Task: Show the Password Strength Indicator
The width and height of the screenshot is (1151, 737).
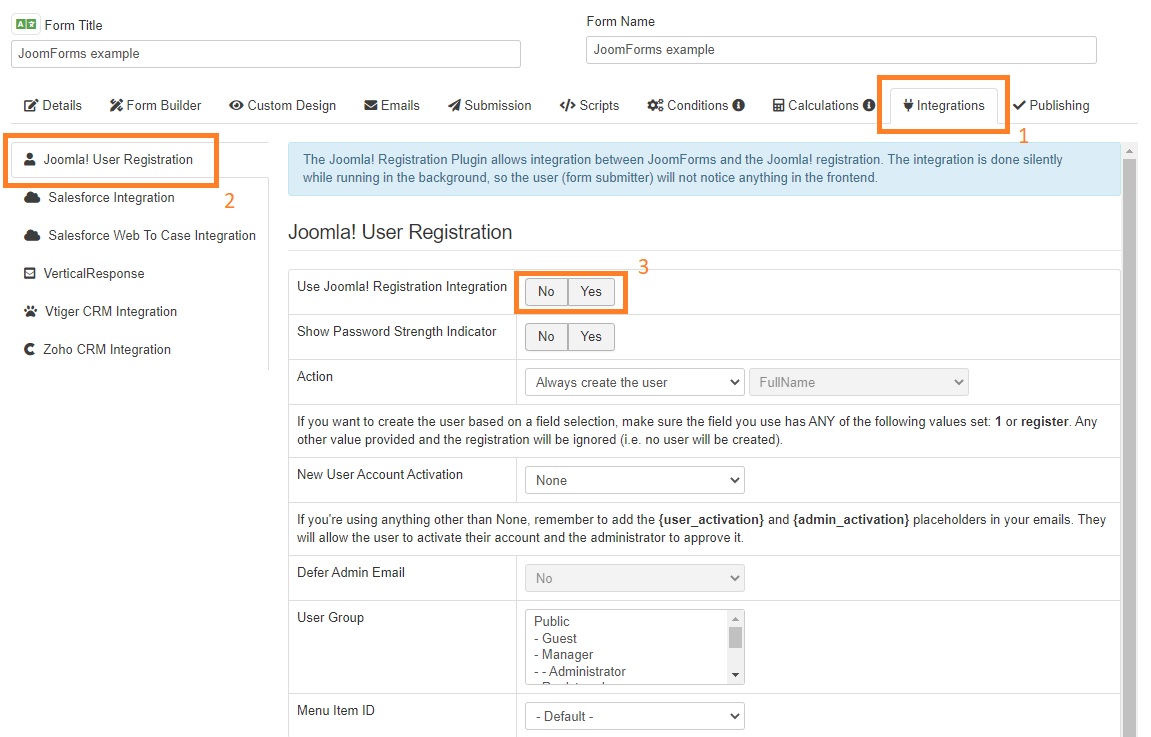Action: pos(590,337)
